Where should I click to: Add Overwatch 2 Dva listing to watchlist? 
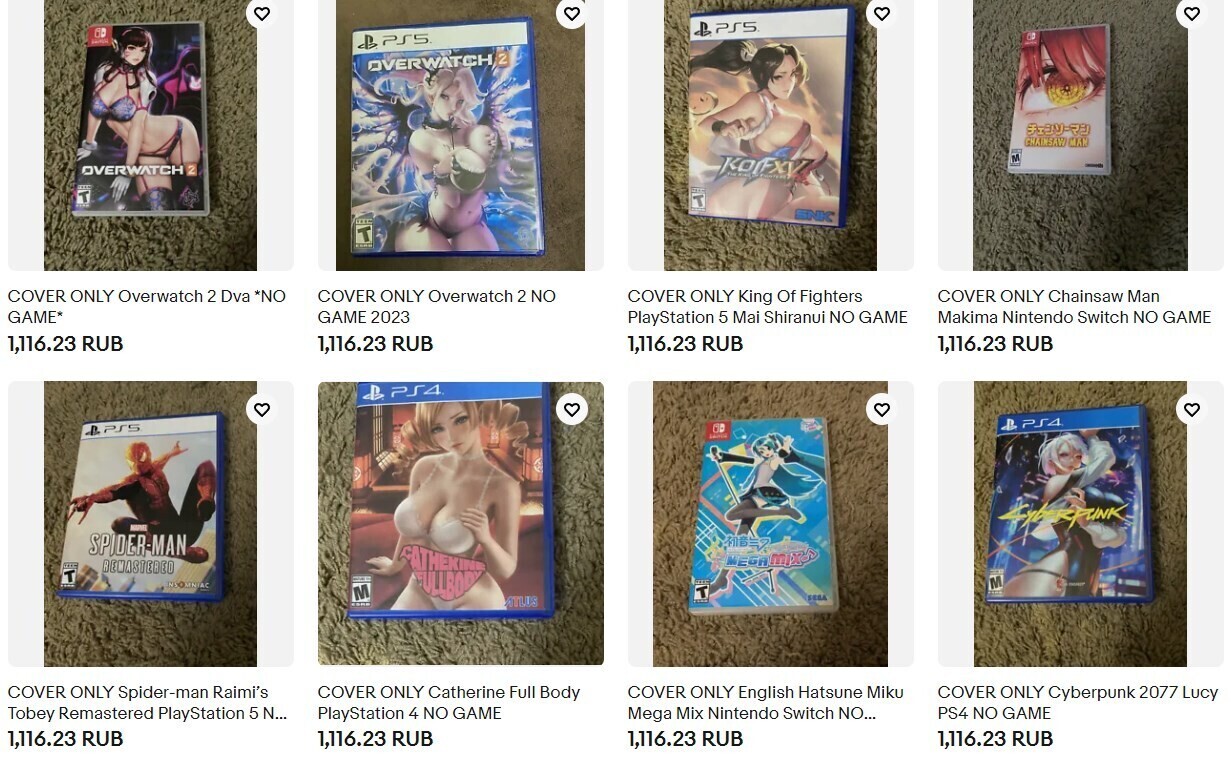(262, 13)
